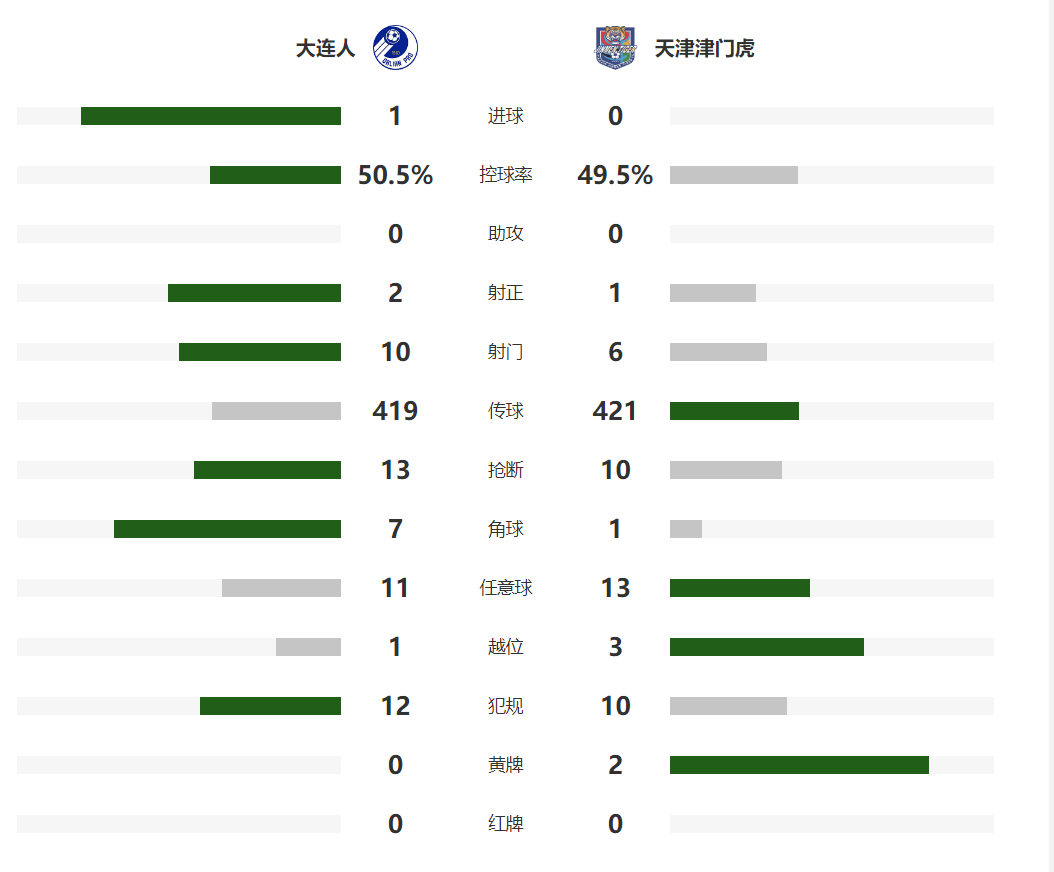Open the 大连人 team name link
This screenshot has width=1054, height=872.
pos(325,48)
